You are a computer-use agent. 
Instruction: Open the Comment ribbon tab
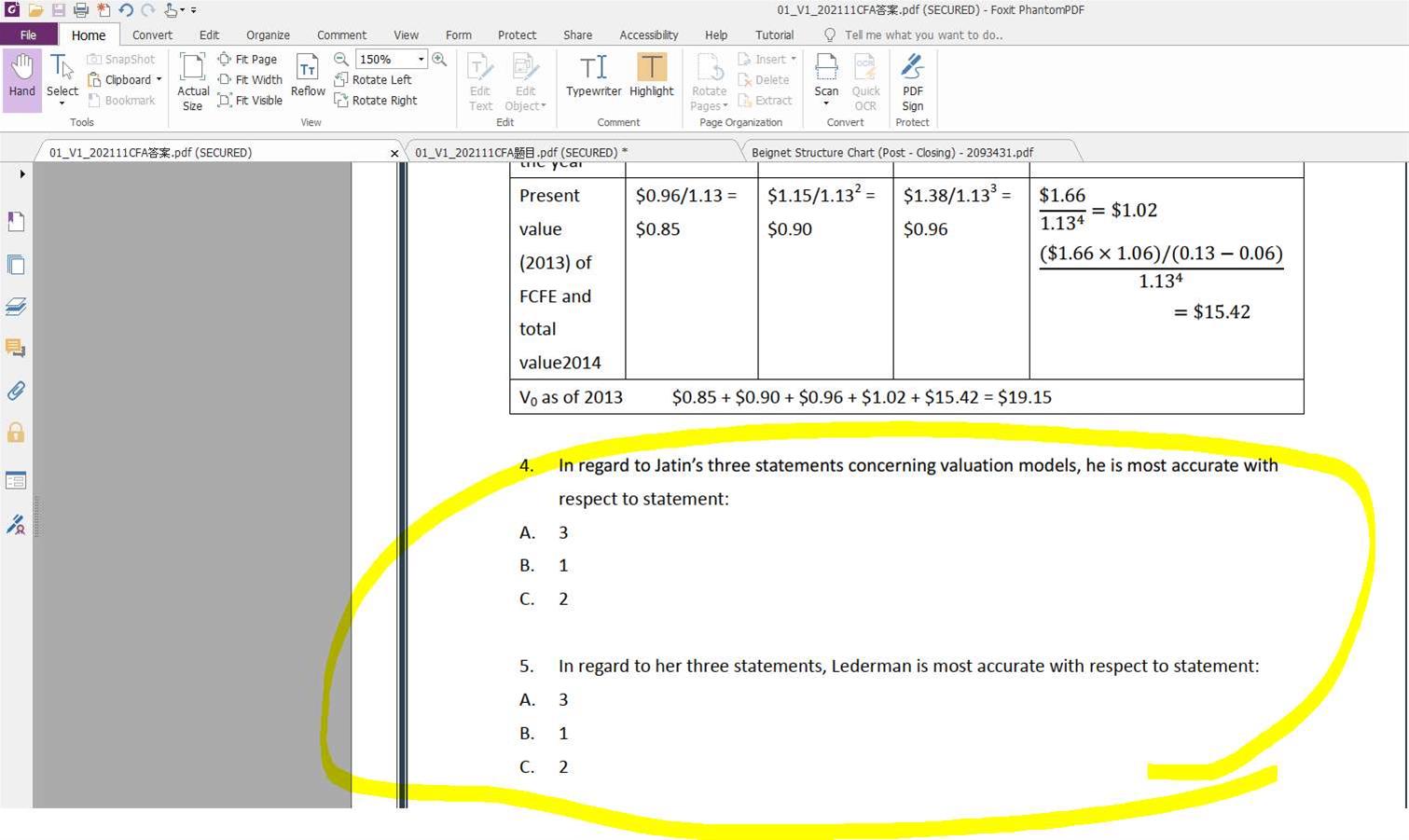pyautogui.click(x=341, y=35)
